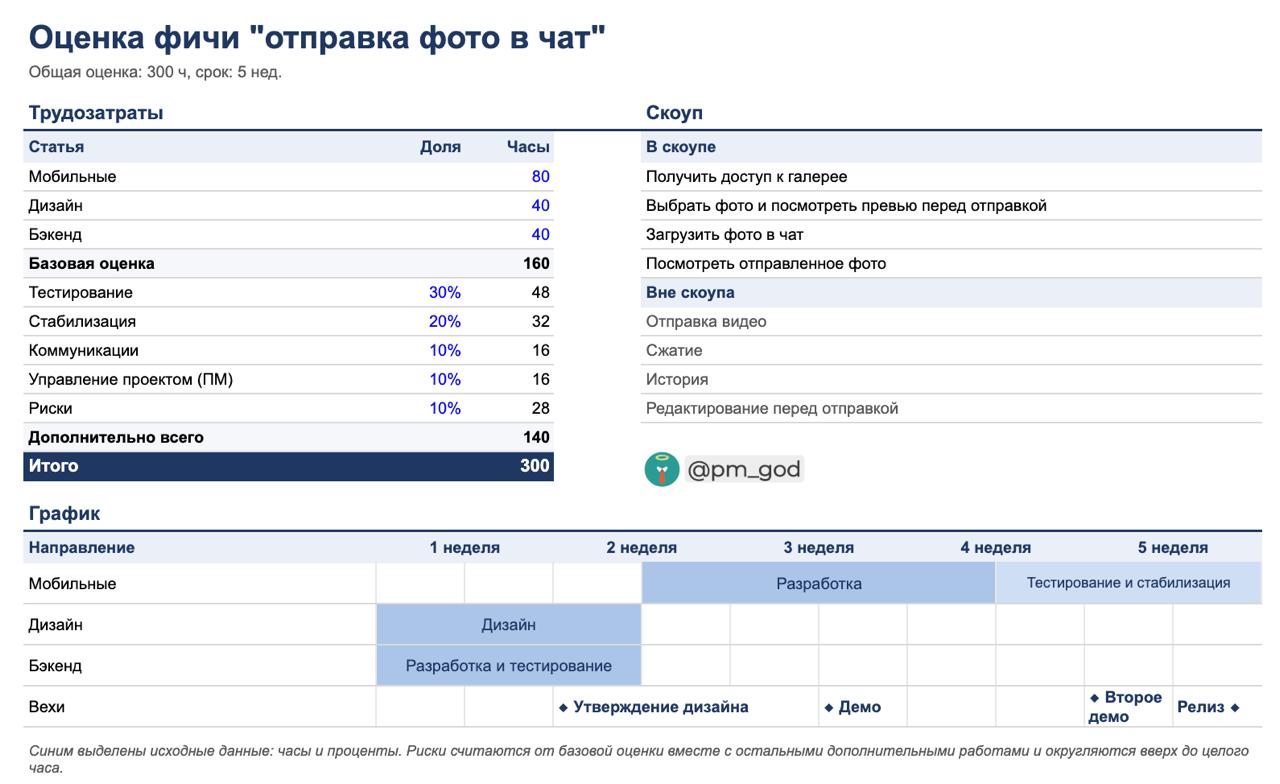Click the 28 hours cell for Риски
Screen dimensions: 1280x784
pos(540,409)
